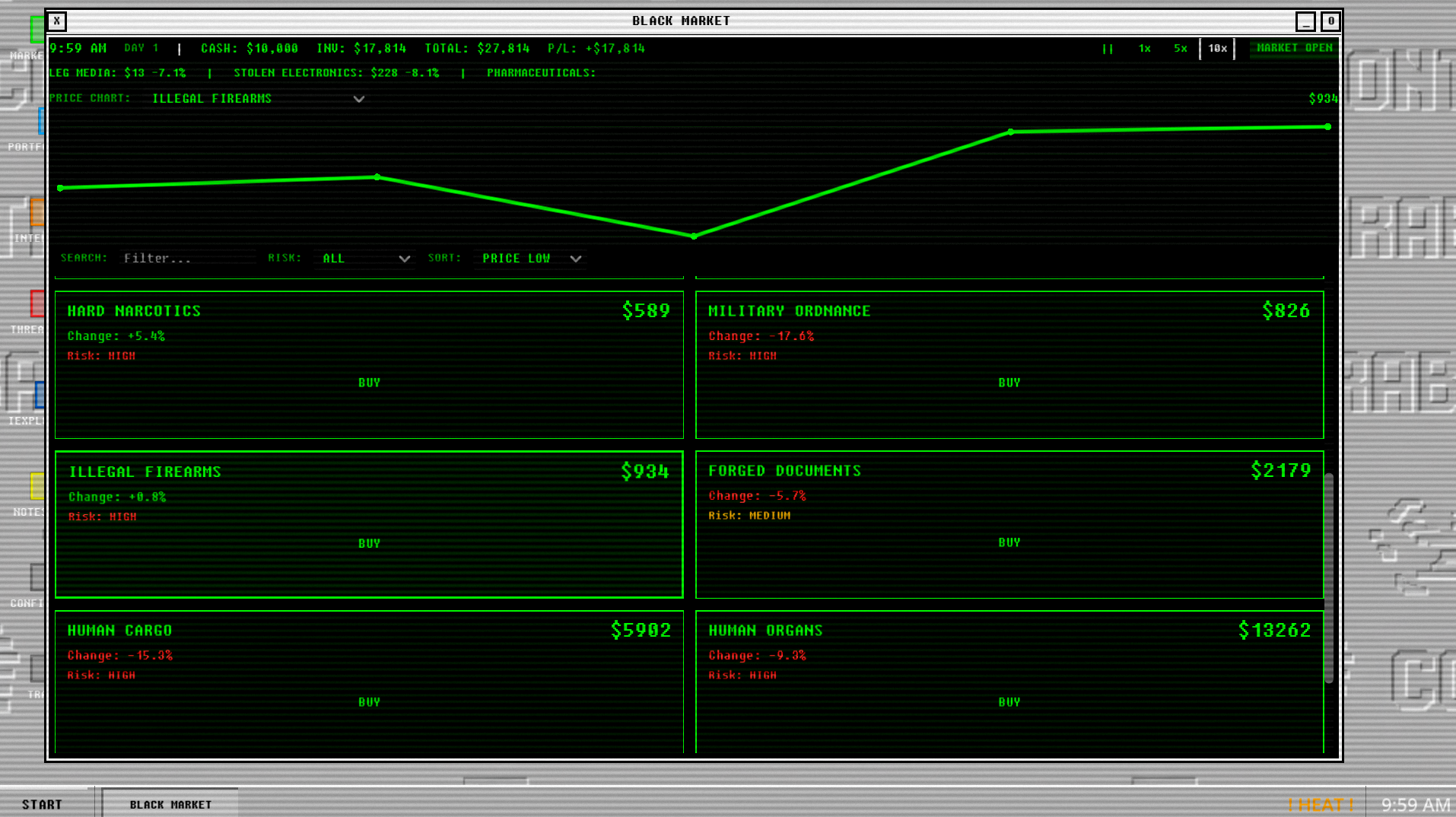
Task: Click the search Filter input field
Action: (x=188, y=259)
